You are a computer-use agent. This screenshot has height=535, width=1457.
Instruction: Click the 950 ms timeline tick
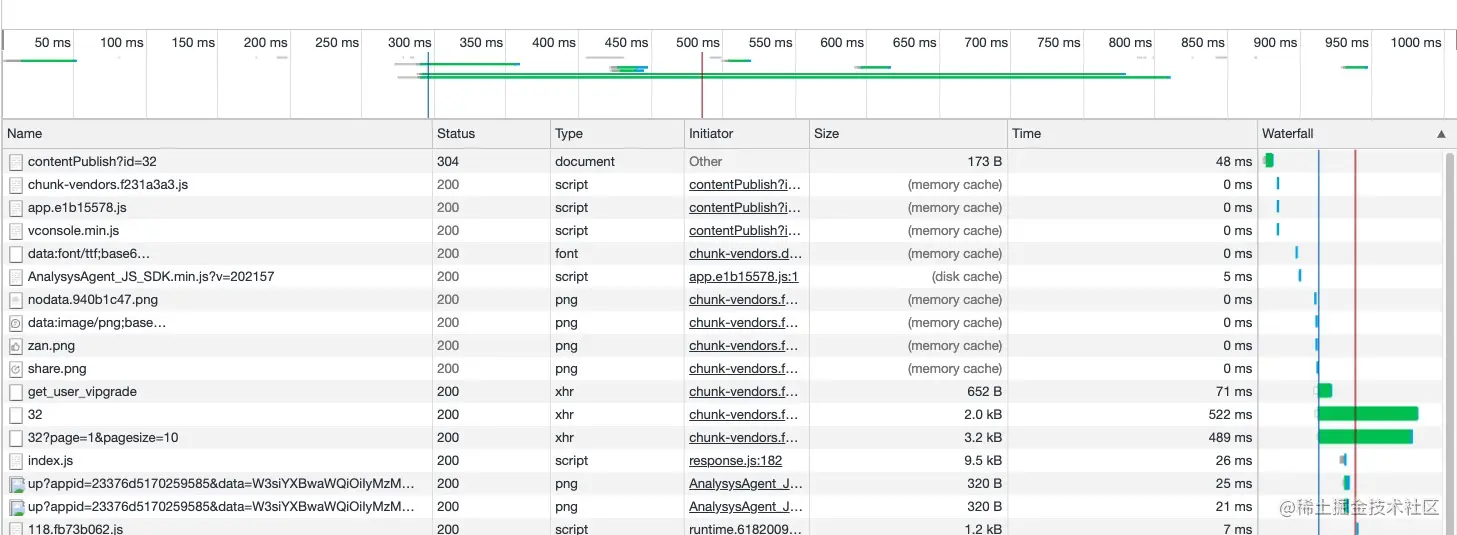[1346, 42]
